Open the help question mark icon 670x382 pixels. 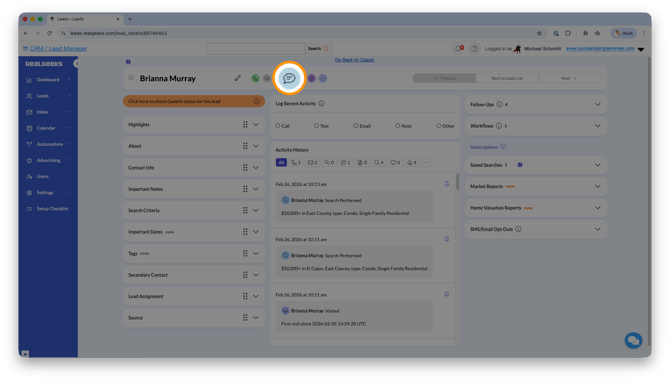tap(474, 49)
